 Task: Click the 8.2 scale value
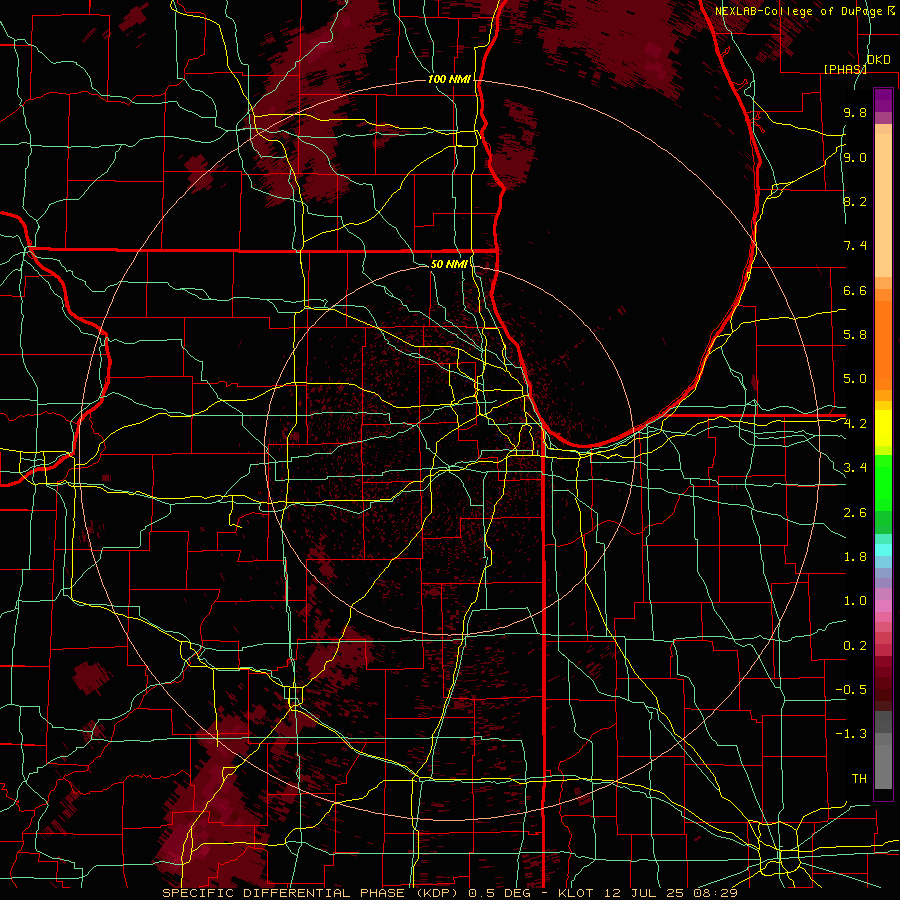coord(855,201)
